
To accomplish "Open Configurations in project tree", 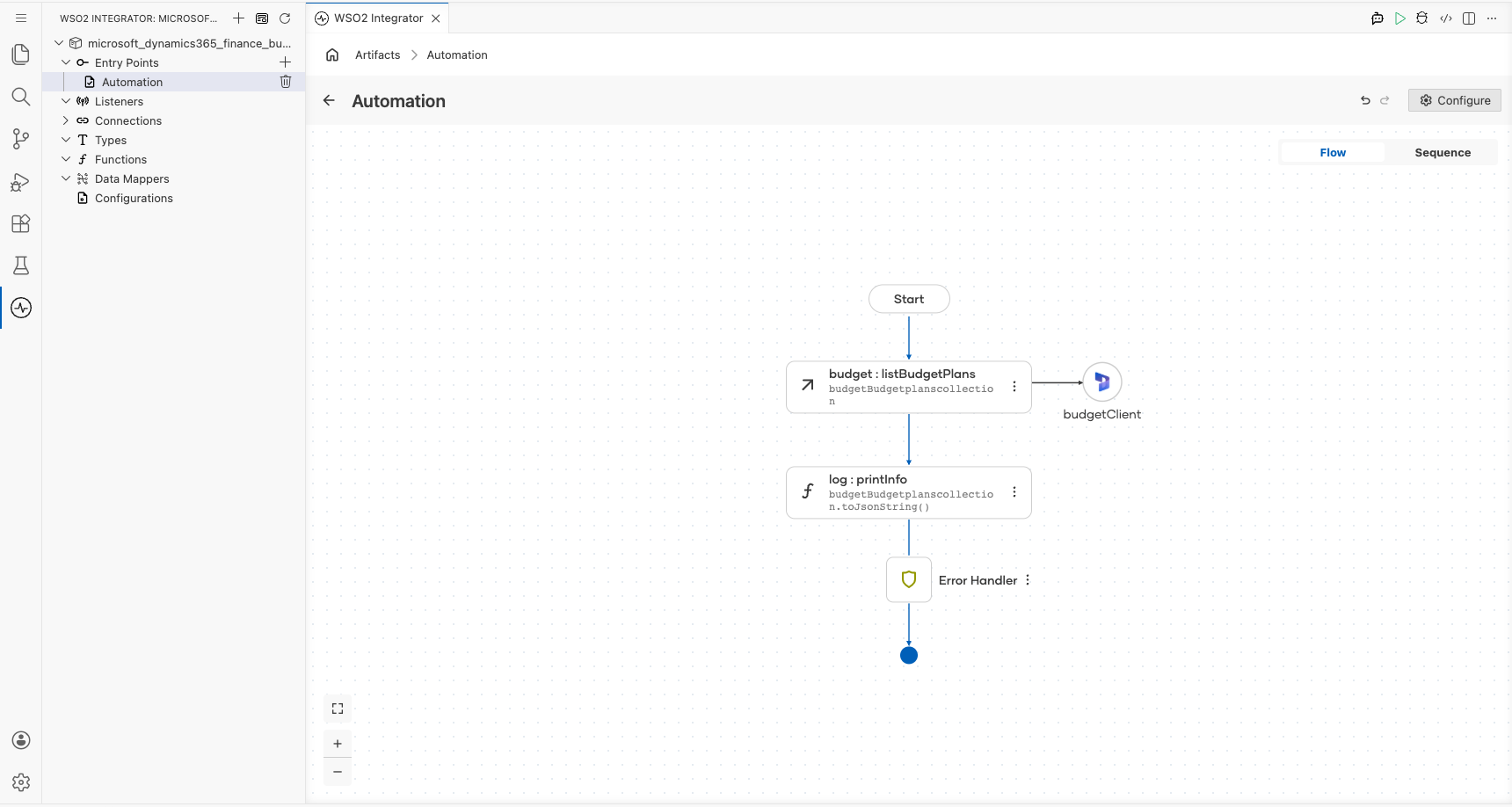I will click(134, 198).
